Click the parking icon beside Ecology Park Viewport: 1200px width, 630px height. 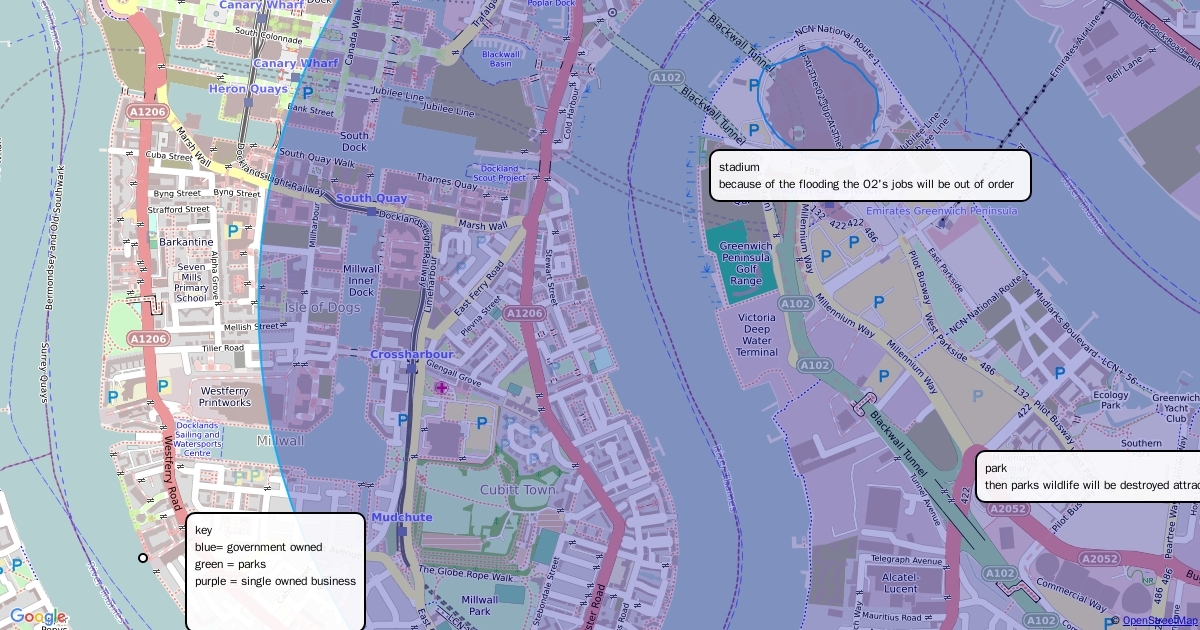[x=1060, y=372]
